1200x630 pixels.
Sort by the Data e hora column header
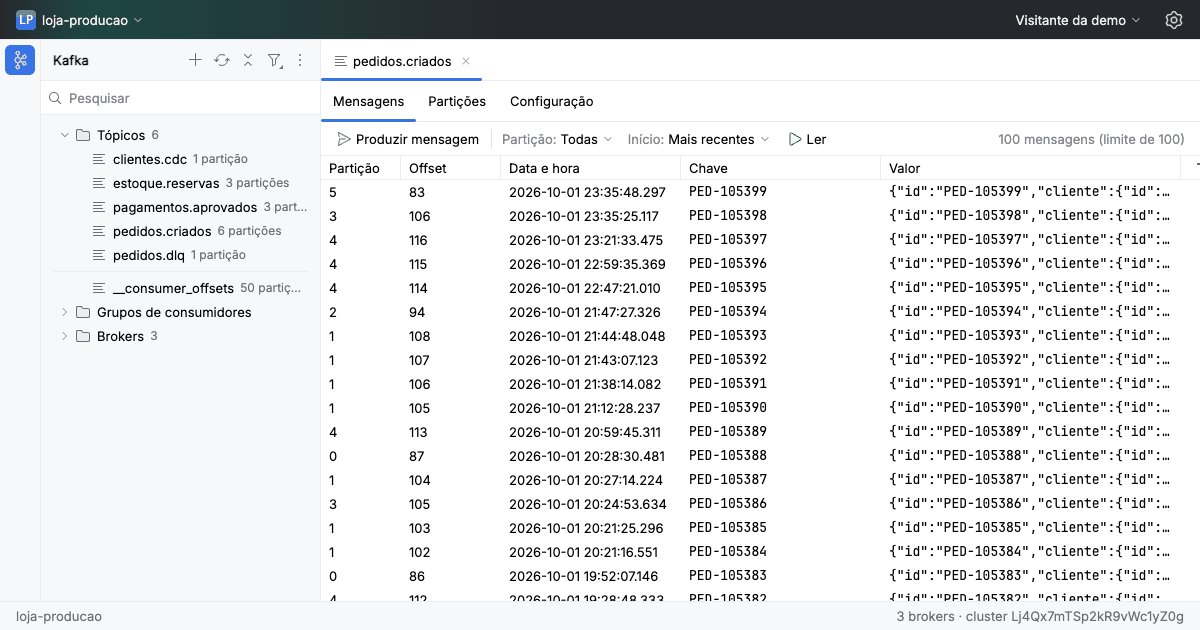click(x=590, y=168)
